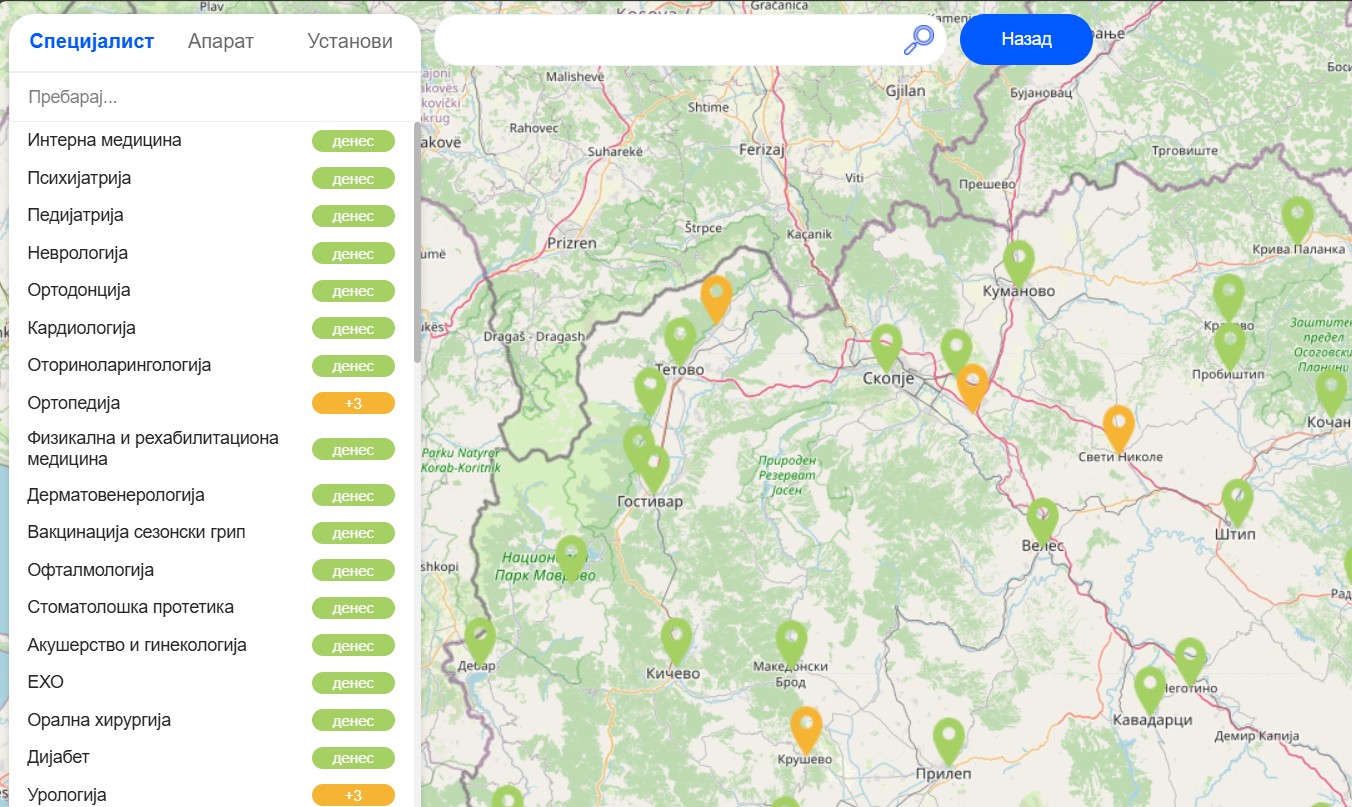Open the green map pin at Крива Паланка
1352x807 pixels.
point(1297,219)
